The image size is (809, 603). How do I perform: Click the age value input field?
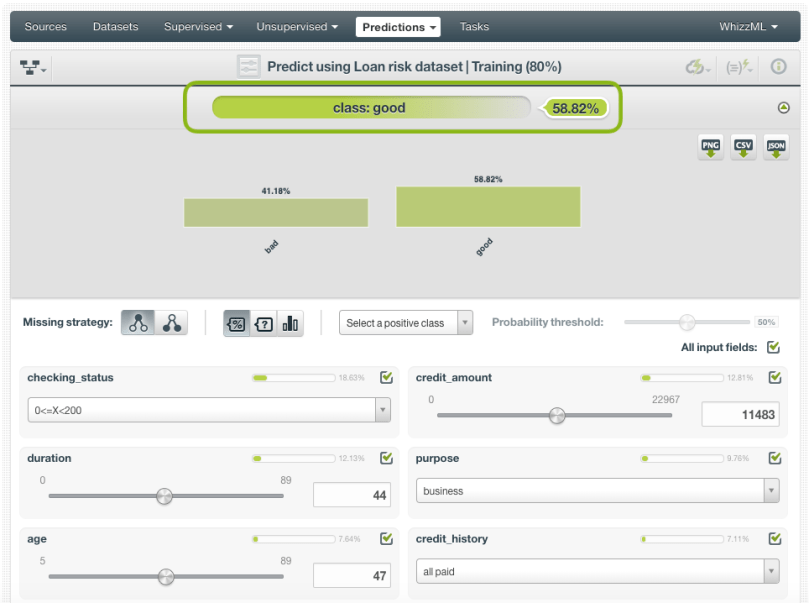tap(351, 576)
